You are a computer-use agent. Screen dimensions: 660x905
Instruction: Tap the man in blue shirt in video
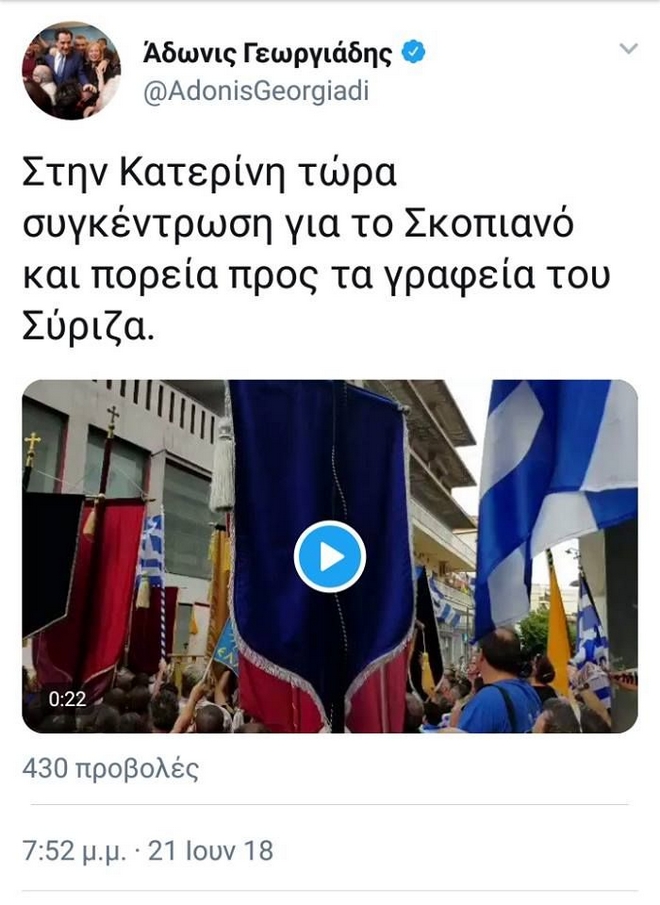point(498,681)
